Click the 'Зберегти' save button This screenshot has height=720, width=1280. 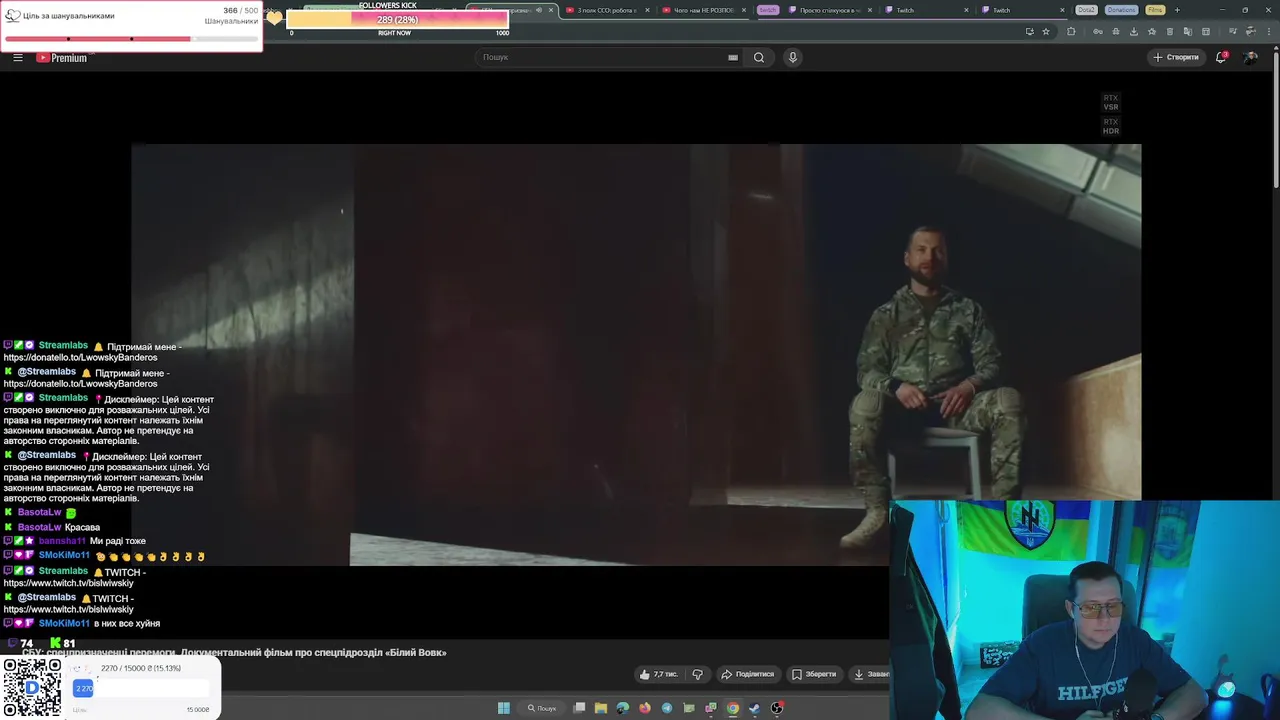814,674
